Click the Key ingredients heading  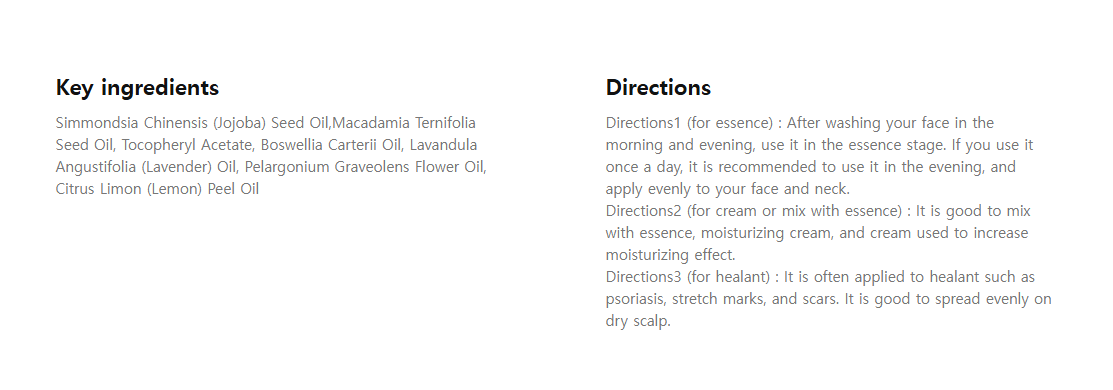(x=137, y=88)
